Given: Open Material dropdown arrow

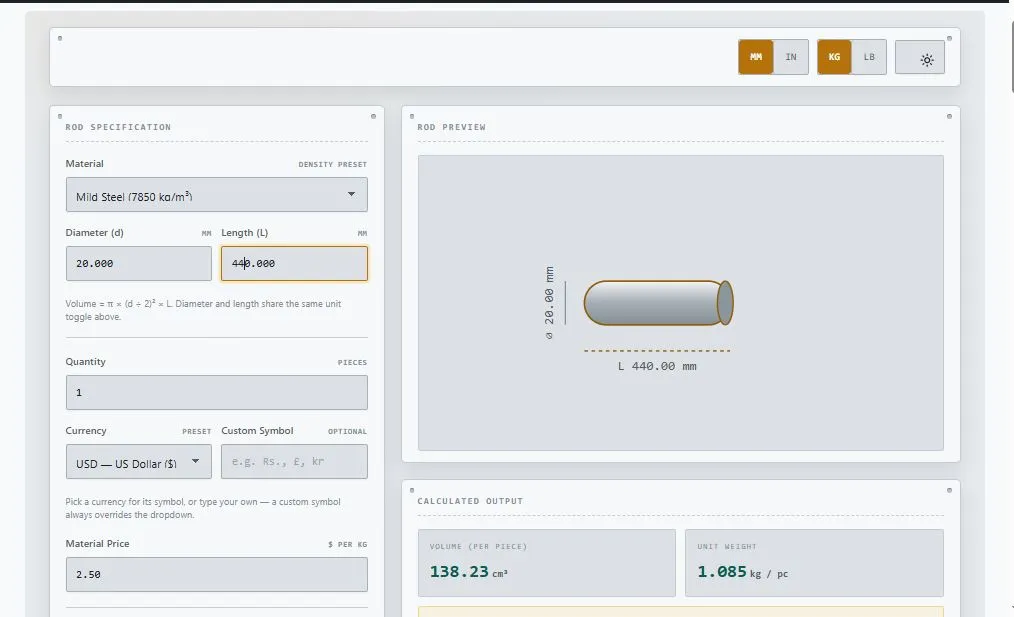Looking at the screenshot, I should (x=351, y=194).
